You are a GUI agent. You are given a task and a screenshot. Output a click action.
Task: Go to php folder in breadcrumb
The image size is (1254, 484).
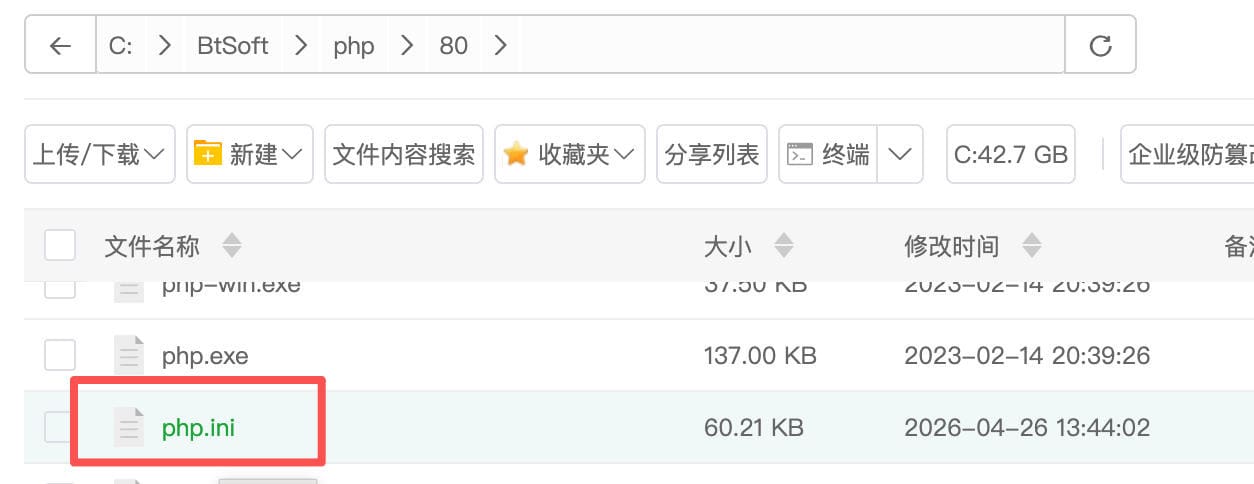(x=354, y=45)
